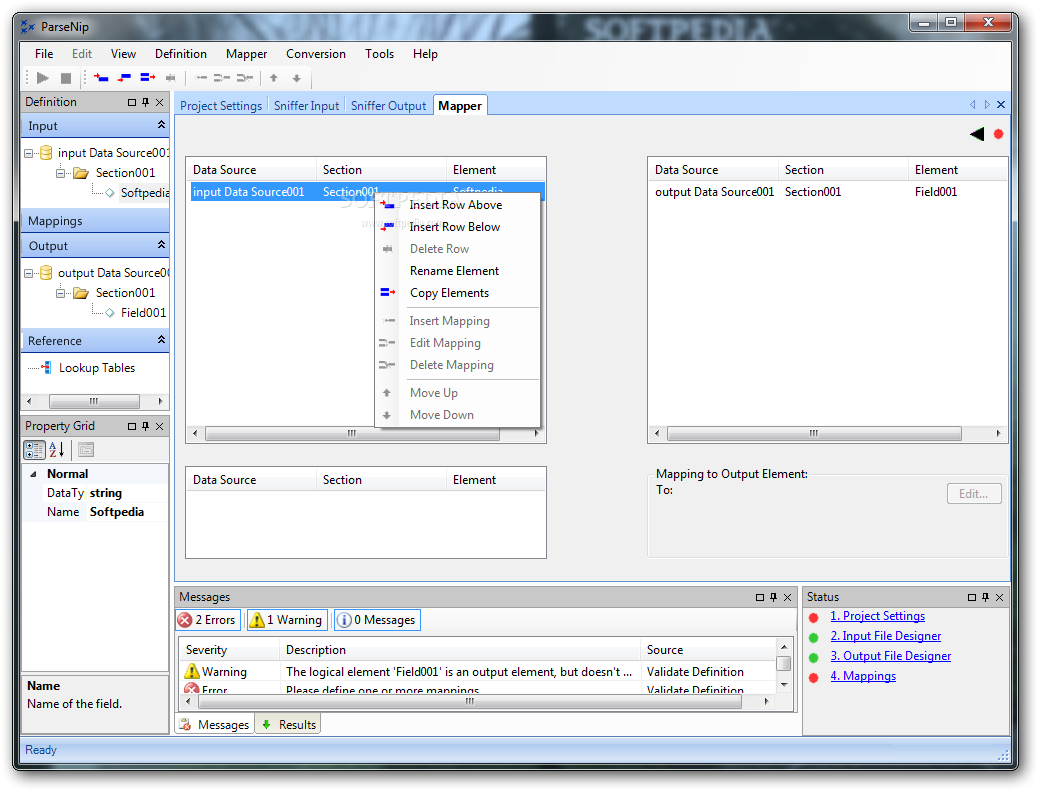Screen dimensions: 1039x791
Task: Select the Softpedia node in Input tree
Action: point(144,193)
